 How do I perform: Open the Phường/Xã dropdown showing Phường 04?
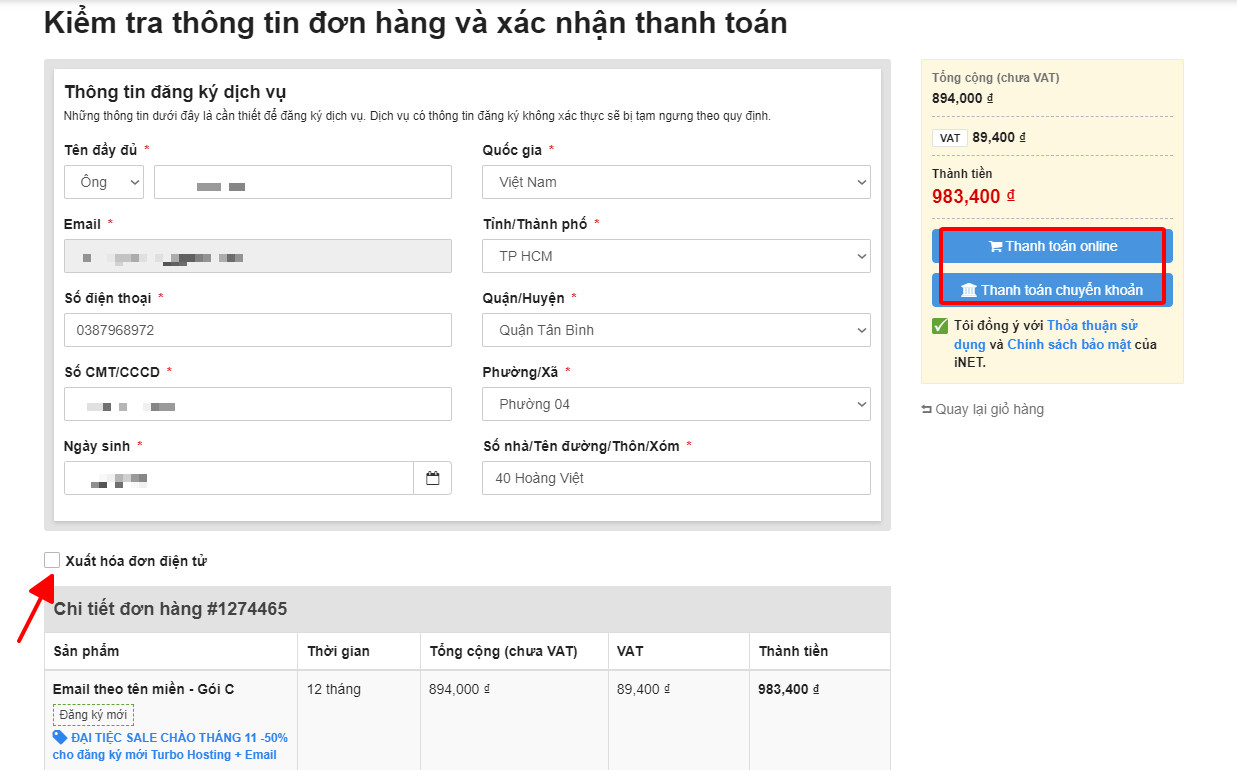point(676,404)
